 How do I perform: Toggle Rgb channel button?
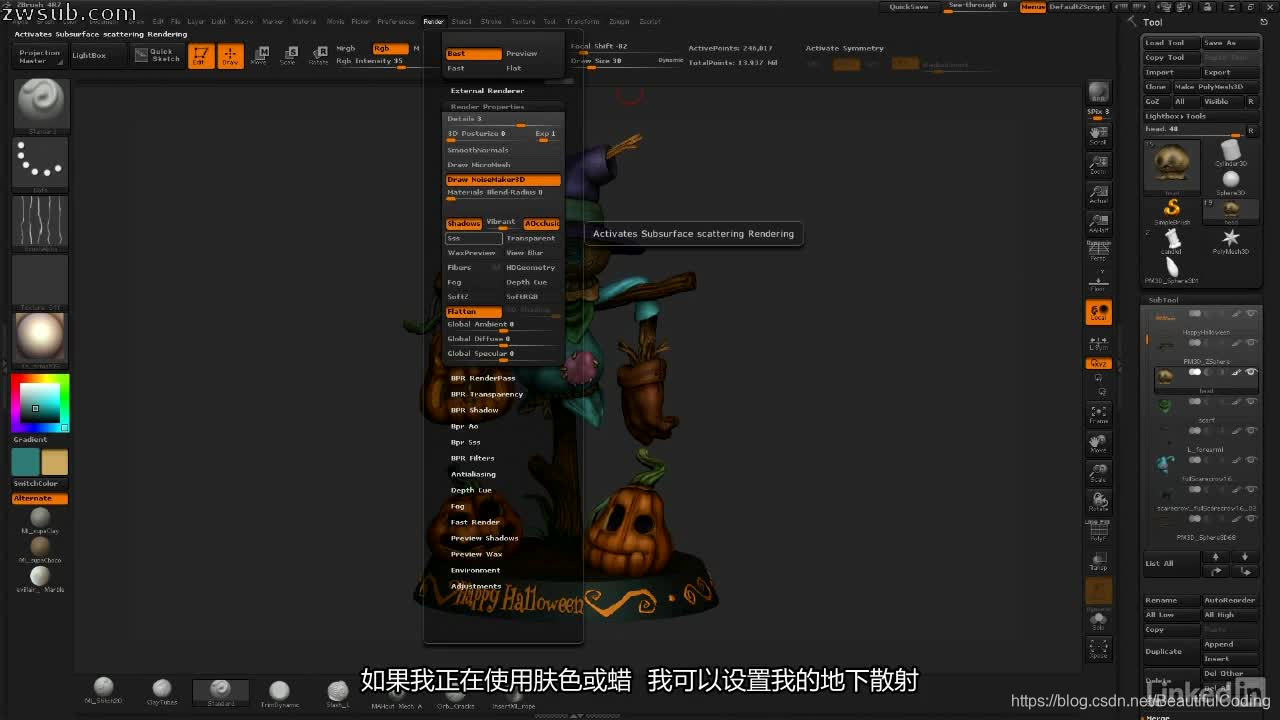coord(390,48)
